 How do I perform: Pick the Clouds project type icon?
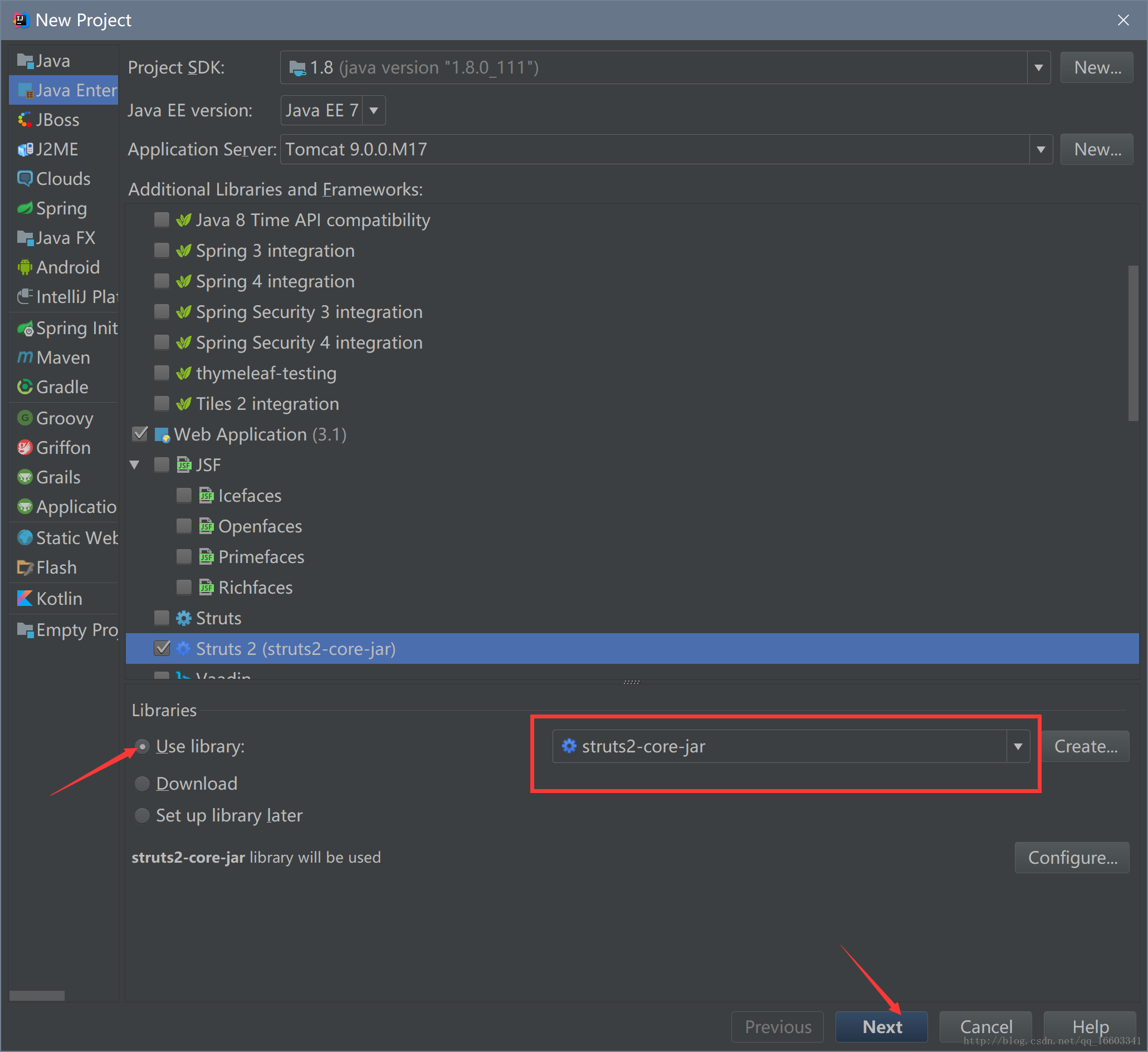pos(25,179)
